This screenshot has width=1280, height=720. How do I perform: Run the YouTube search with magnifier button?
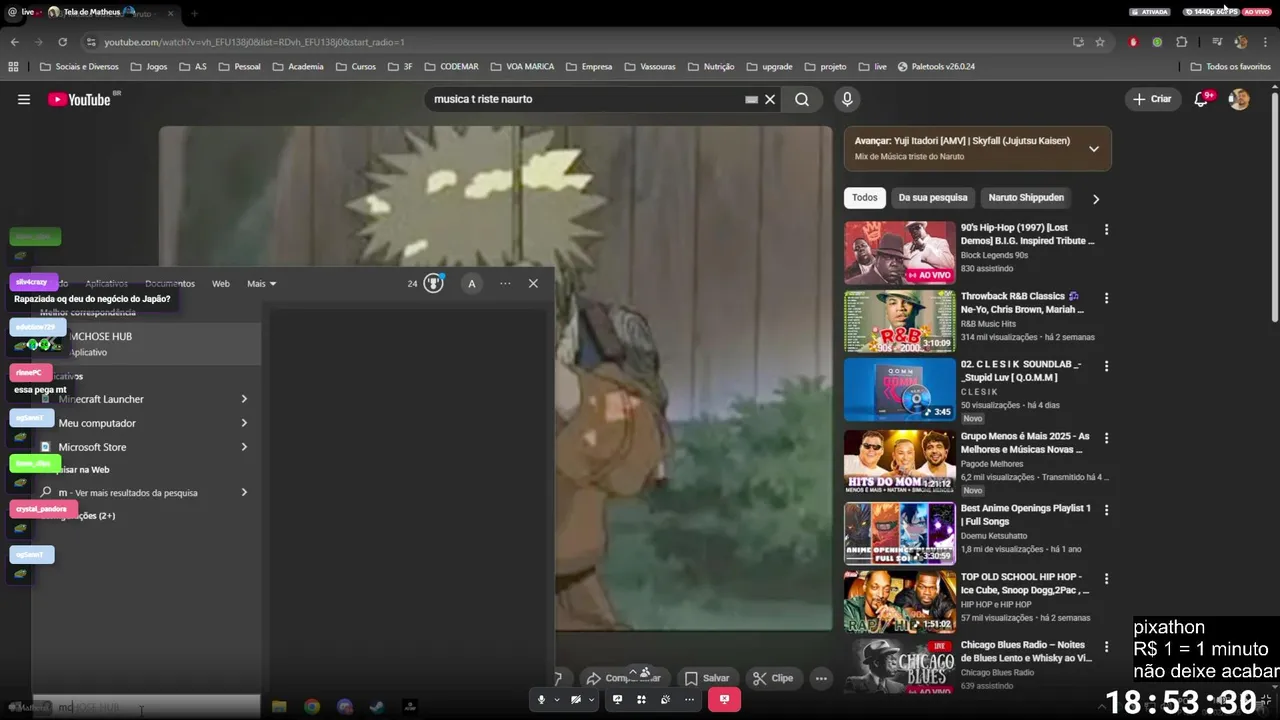(x=802, y=99)
